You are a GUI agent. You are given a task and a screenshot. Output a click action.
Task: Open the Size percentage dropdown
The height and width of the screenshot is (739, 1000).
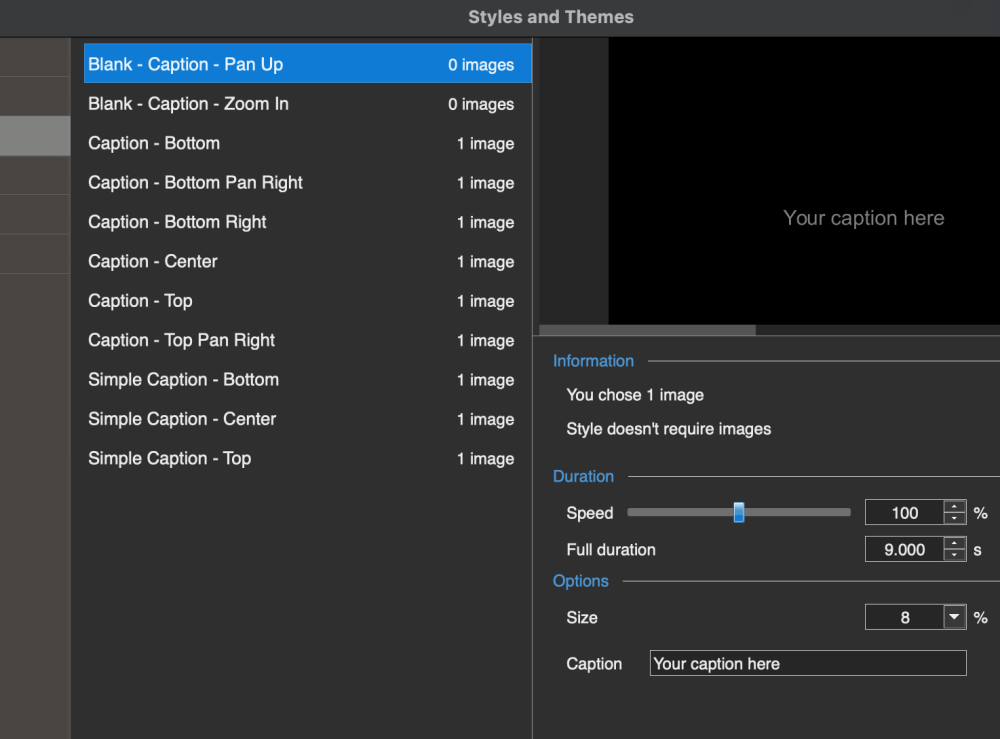click(954, 618)
